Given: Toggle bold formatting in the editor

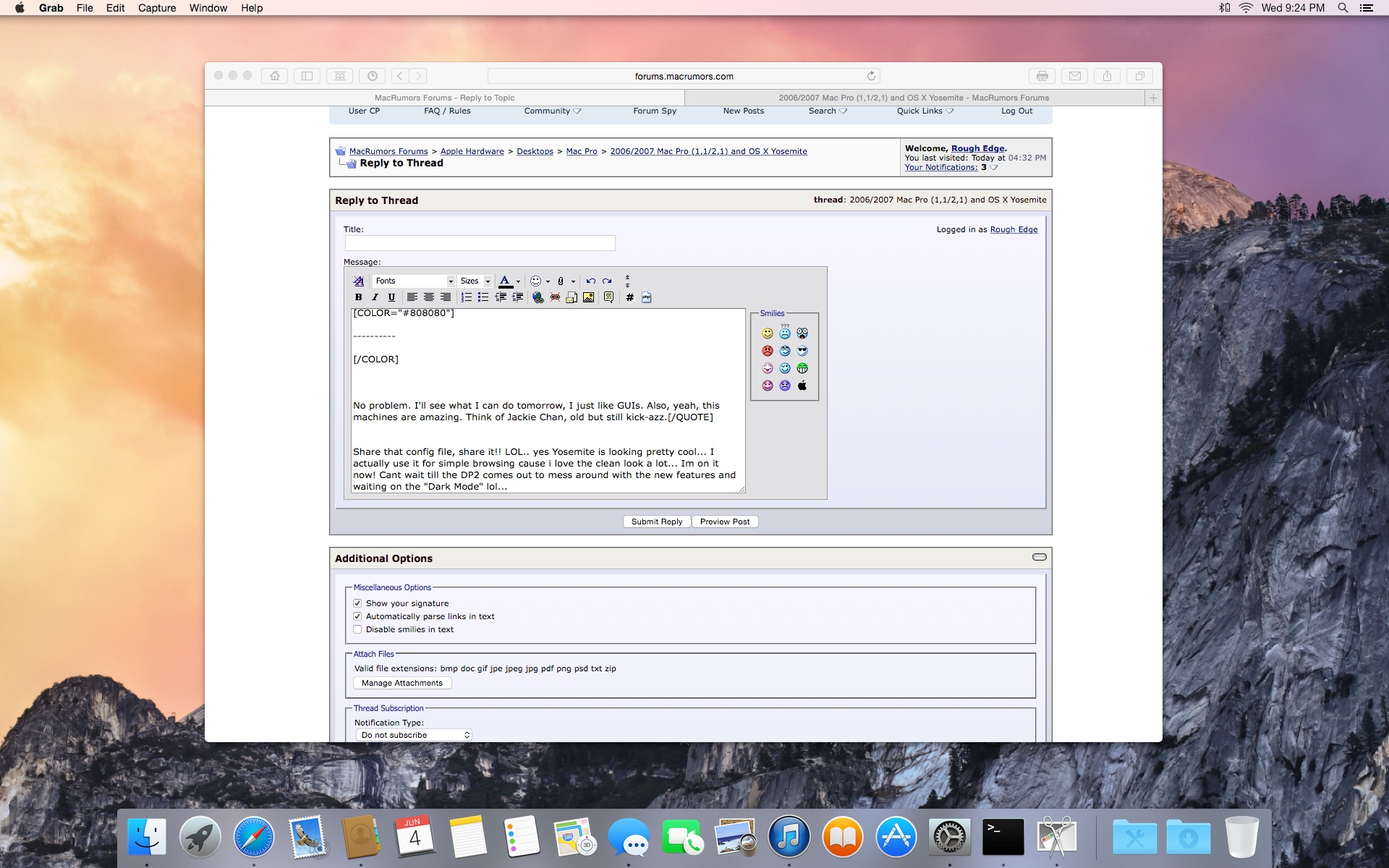Looking at the screenshot, I should click(x=358, y=297).
